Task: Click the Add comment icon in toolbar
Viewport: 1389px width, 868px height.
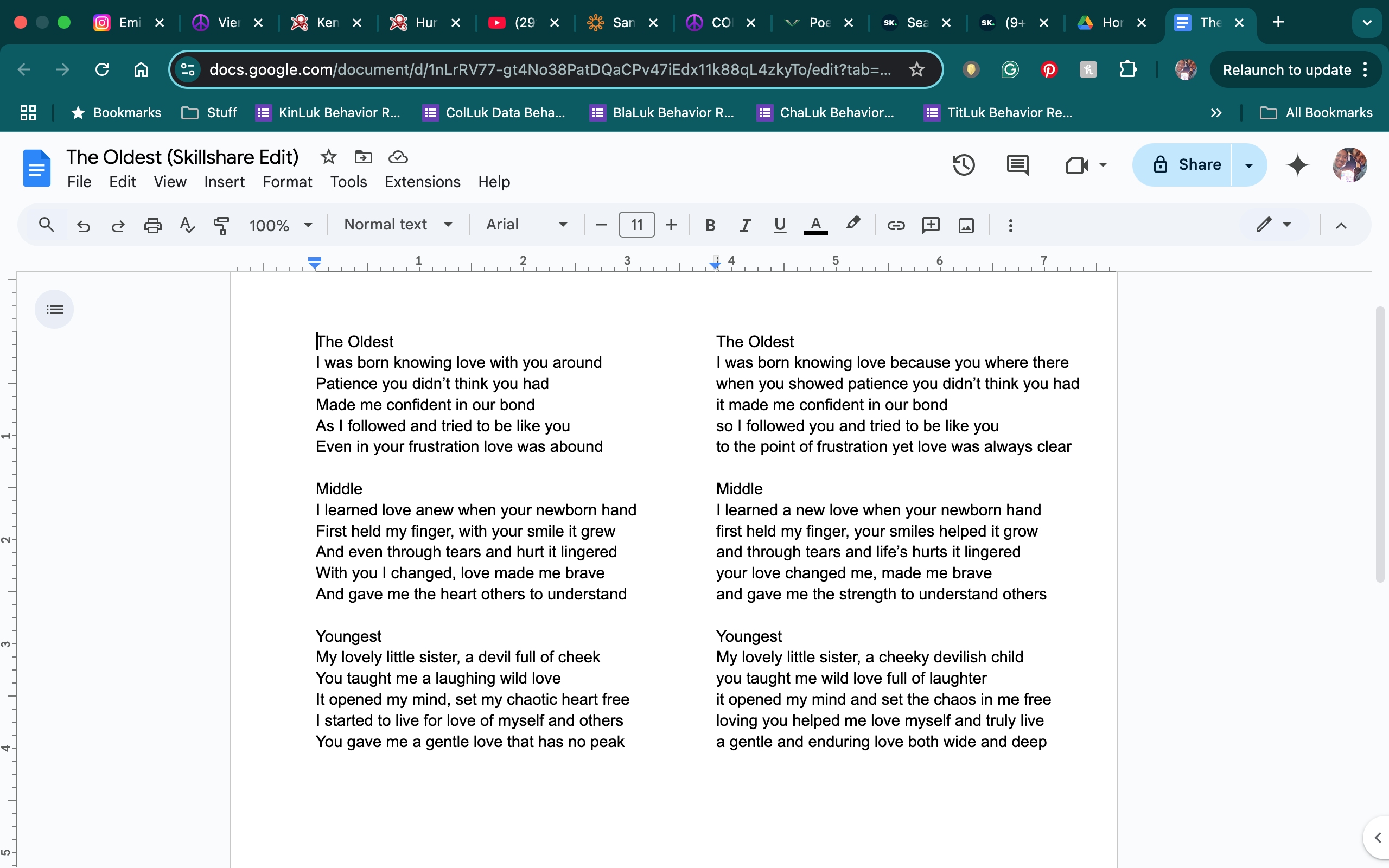Action: [x=931, y=225]
